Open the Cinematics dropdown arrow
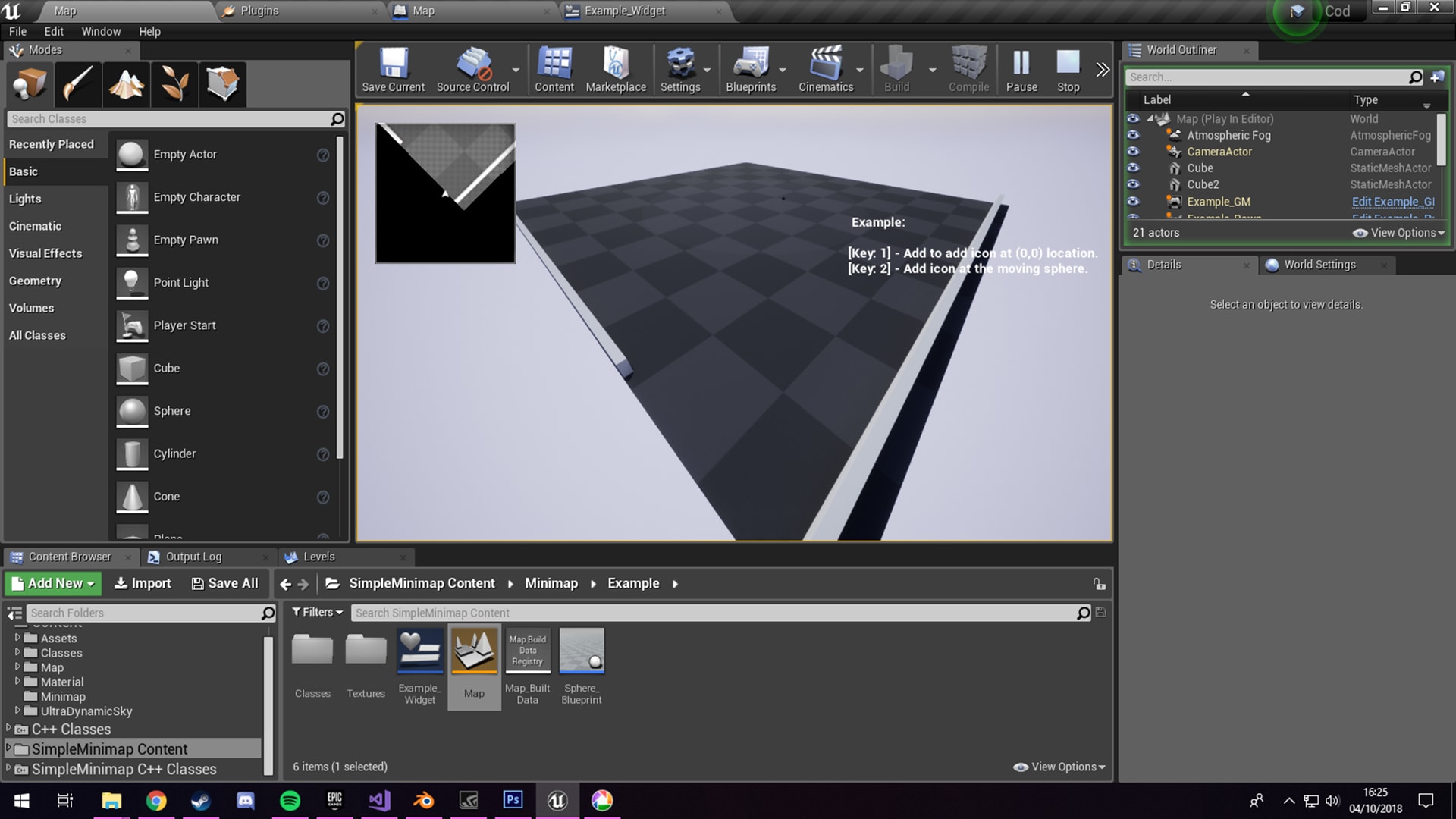This screenshot has height=819, width=1456. click(x=860, y=70)
